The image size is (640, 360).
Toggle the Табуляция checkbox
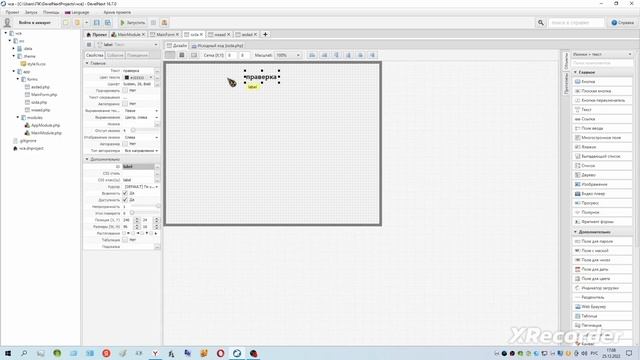pos(125,240)
